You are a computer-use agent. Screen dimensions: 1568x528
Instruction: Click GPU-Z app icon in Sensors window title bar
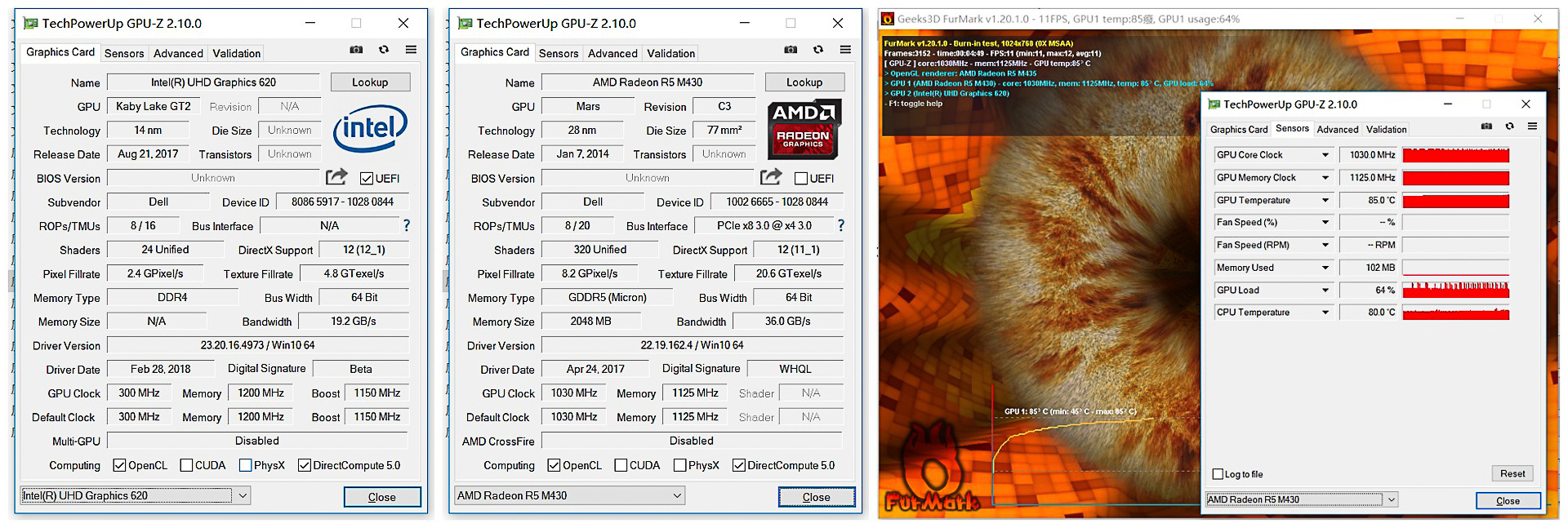[1214, 104]
